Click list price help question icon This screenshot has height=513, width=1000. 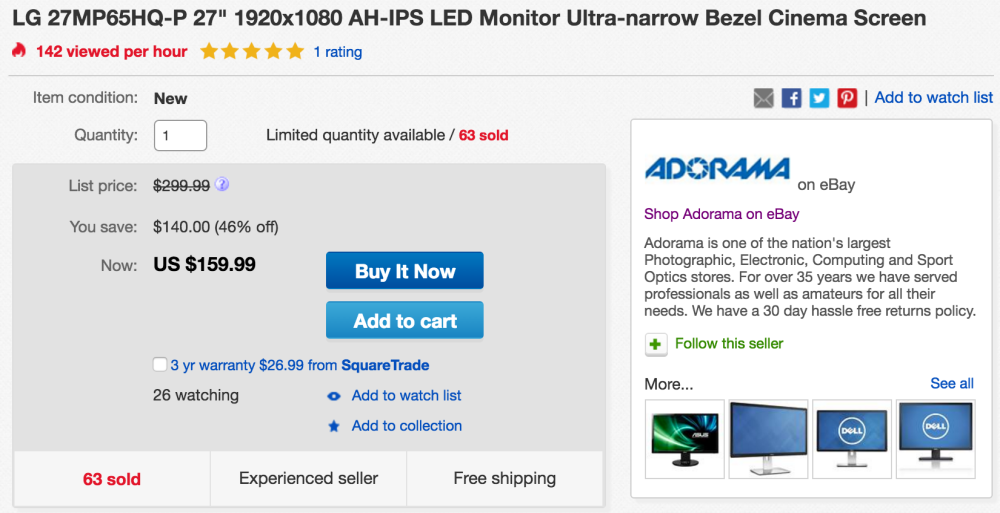click(222, 184)
